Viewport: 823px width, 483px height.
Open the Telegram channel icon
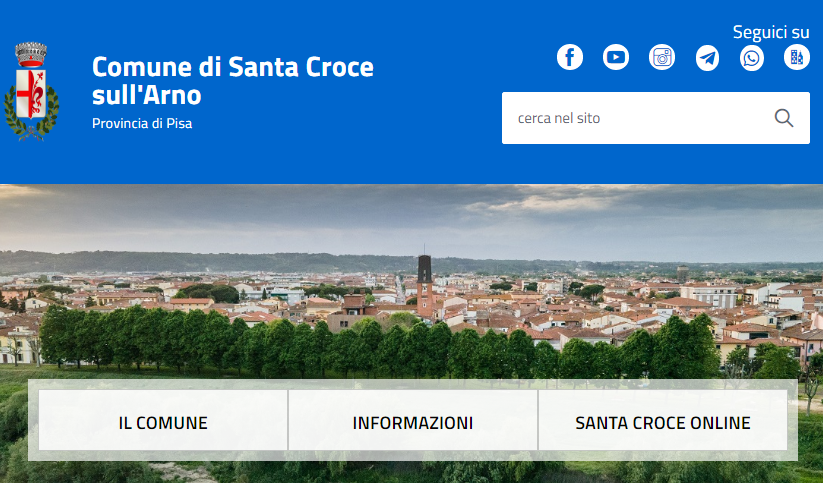point(707,58)
